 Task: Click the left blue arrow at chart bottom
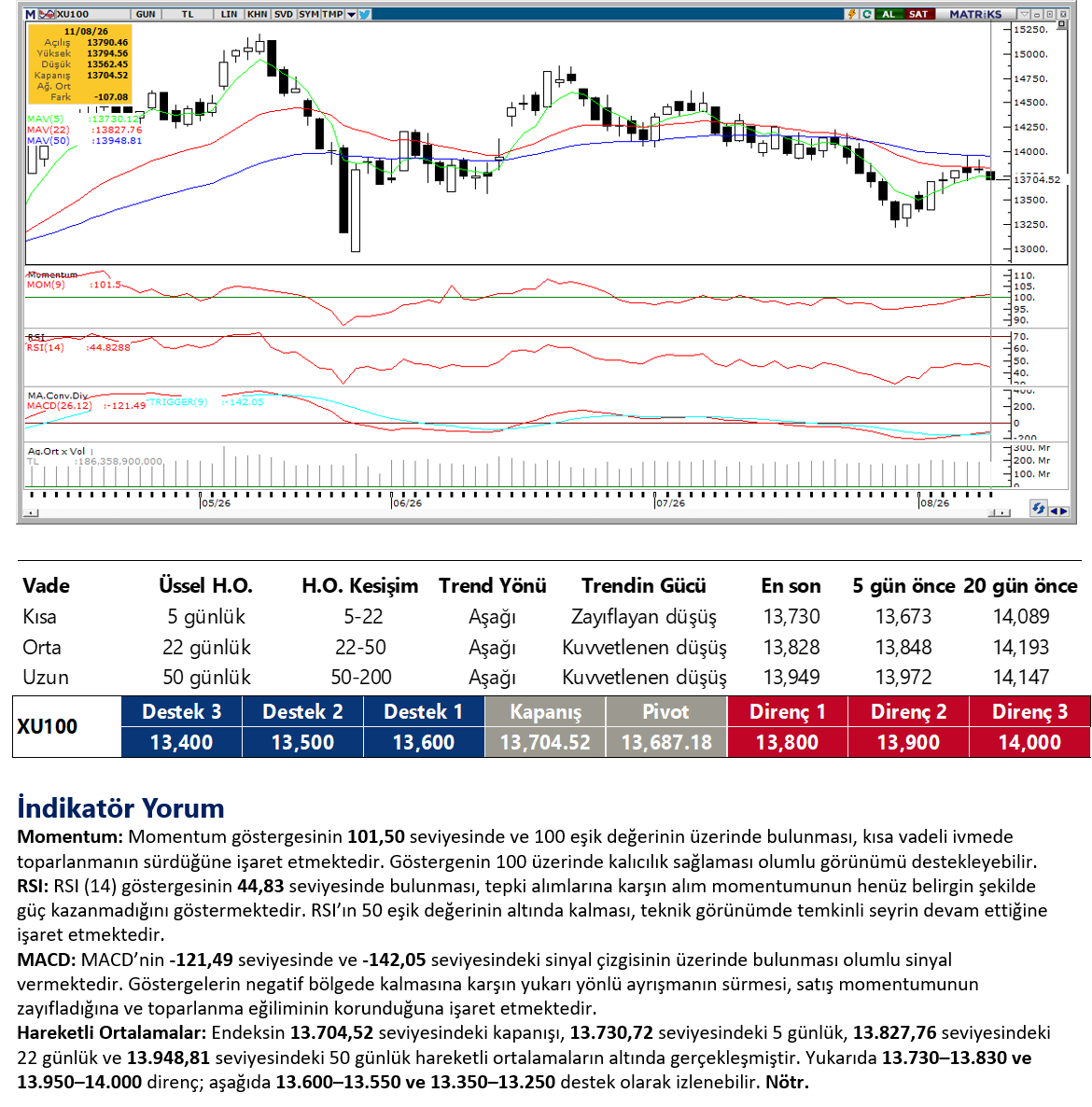point(1053,511)
